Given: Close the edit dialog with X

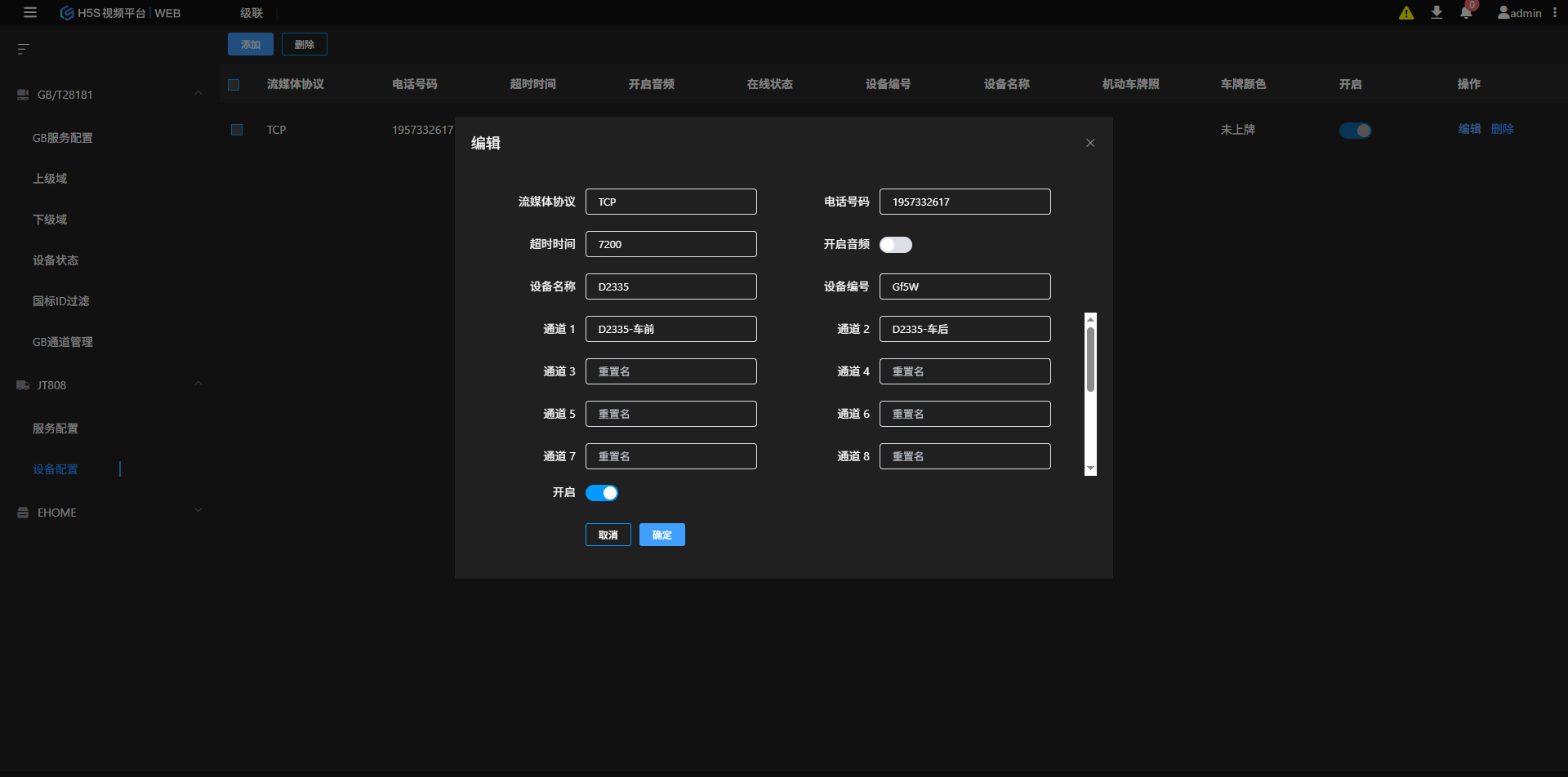Looking at the screenshot, I should (x=1090, y=143).
